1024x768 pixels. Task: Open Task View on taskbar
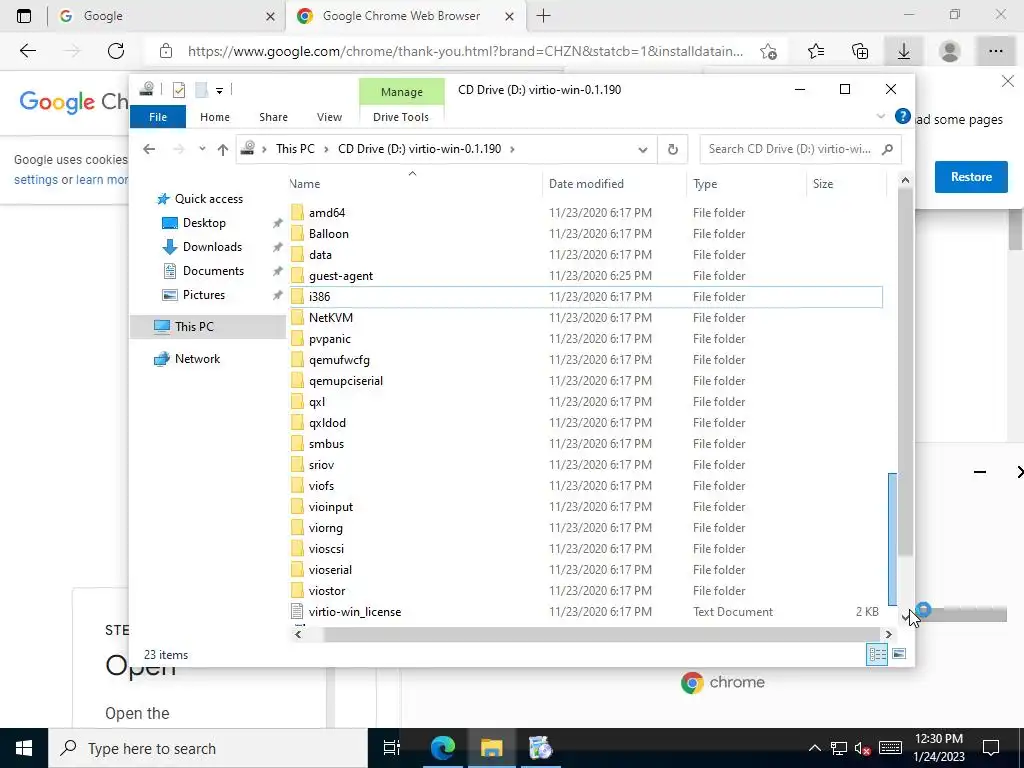(x=391, y=748)
